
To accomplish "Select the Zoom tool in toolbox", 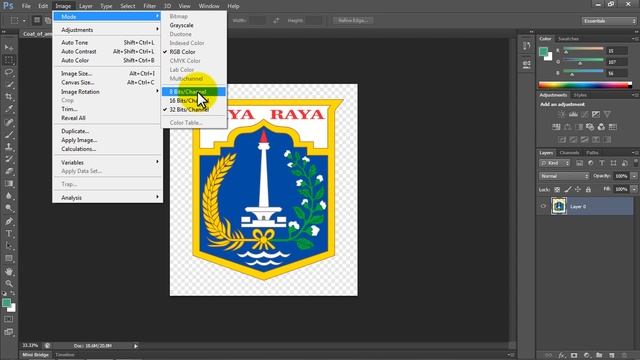I will click(x=9, y=283).
